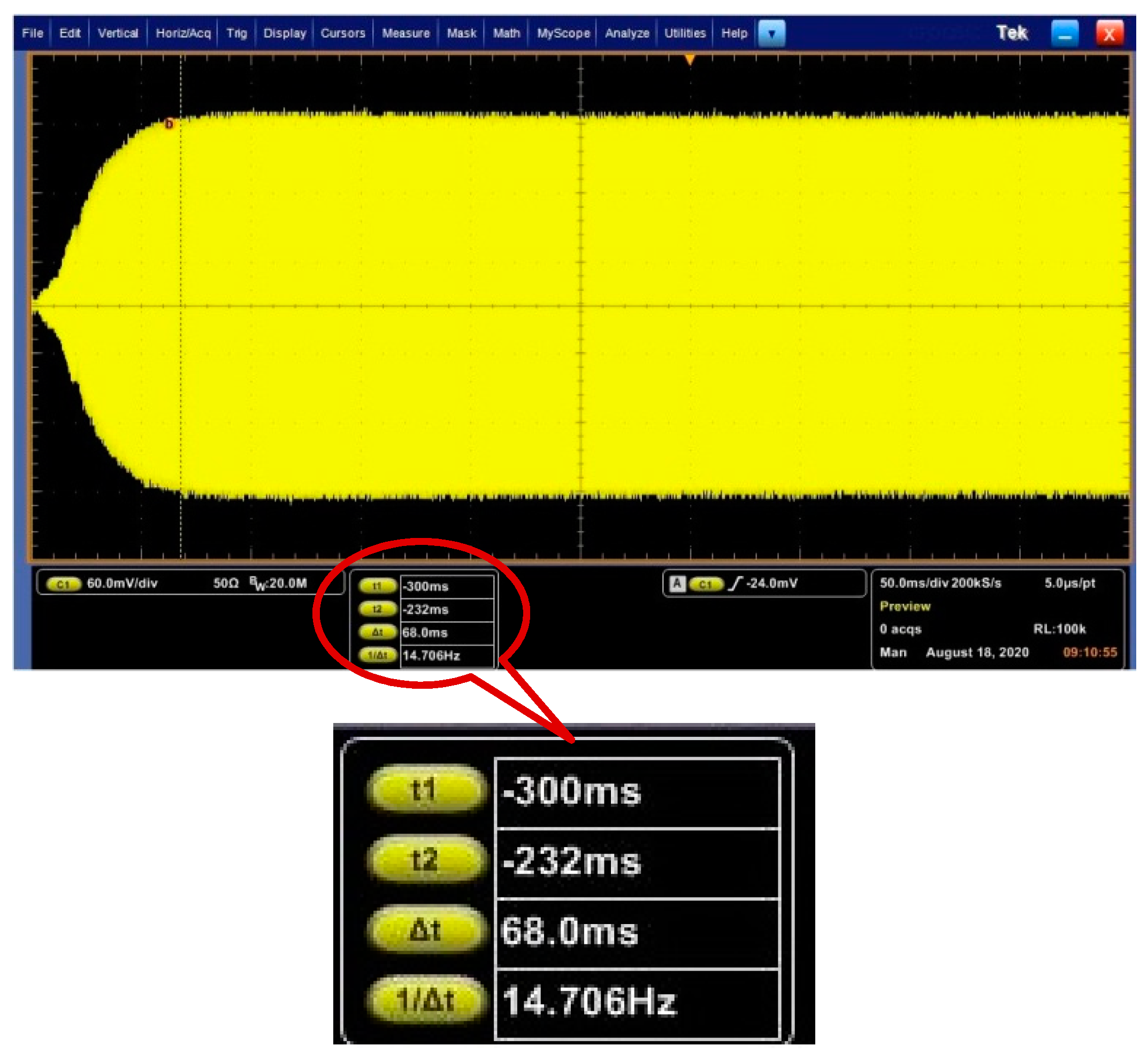1148x1054 pixels.
Task: Select the C1 trigger source badge
Action: [x=706, y=584]
